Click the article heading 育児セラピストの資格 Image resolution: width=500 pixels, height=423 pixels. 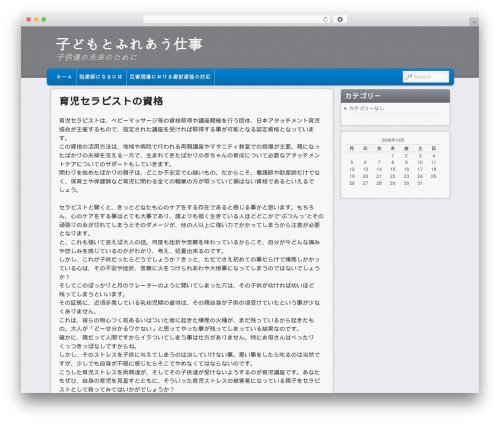pos(111,101)
